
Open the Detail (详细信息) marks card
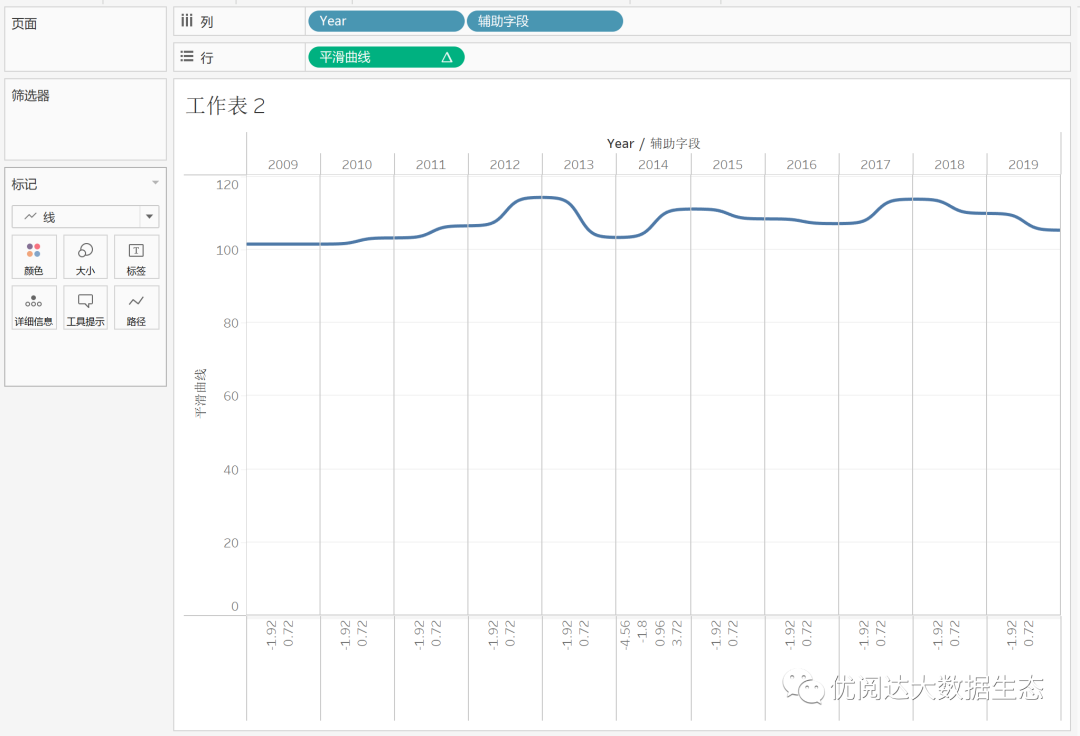tap(34, 308)
